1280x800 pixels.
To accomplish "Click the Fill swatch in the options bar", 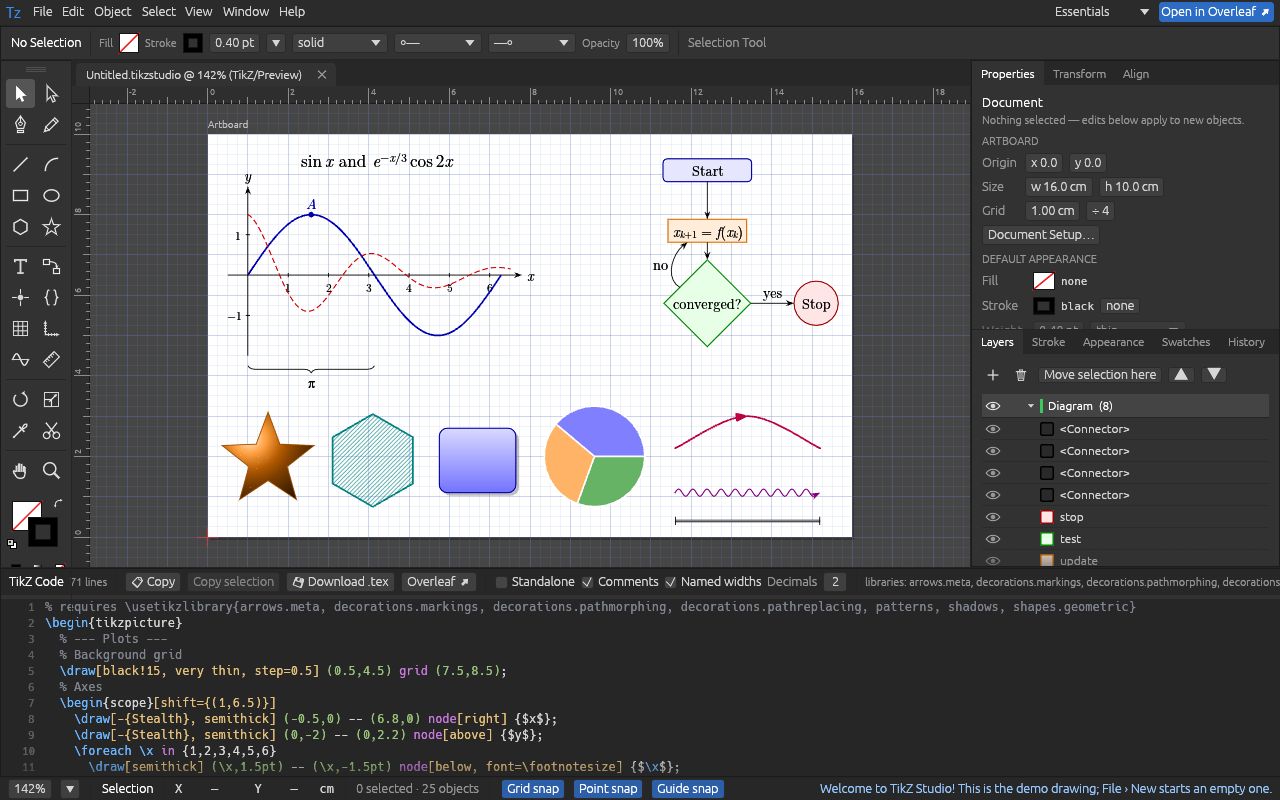I will point(129,43).
